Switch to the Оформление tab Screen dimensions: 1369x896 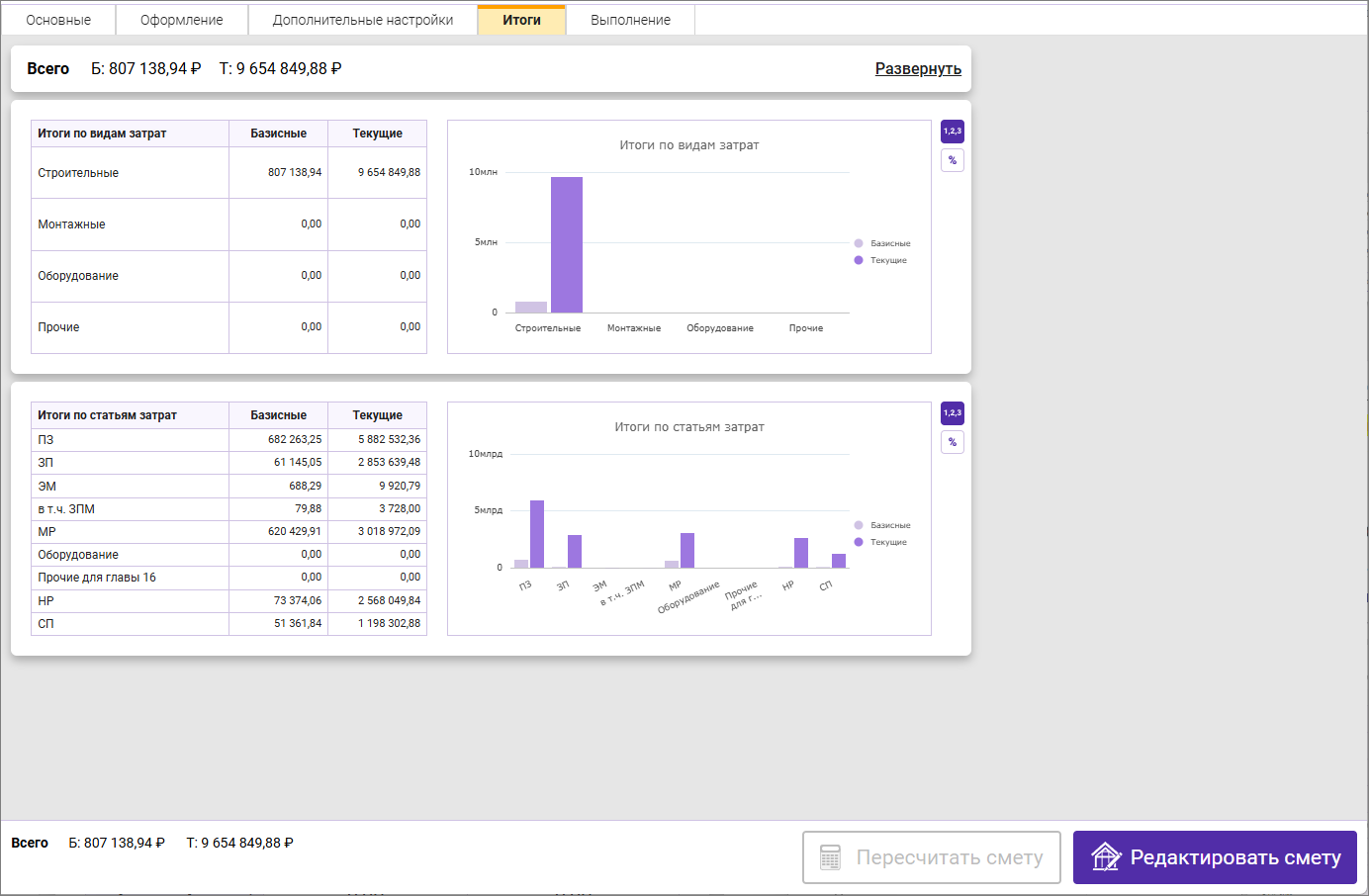(182, 20)
